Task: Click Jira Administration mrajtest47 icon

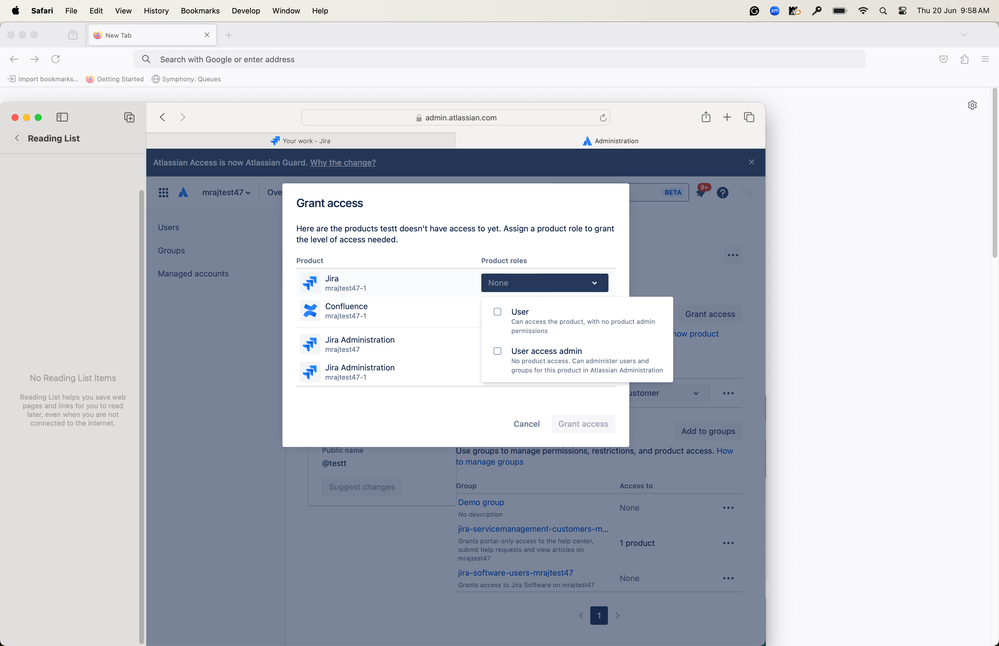Action: point(310,344)
